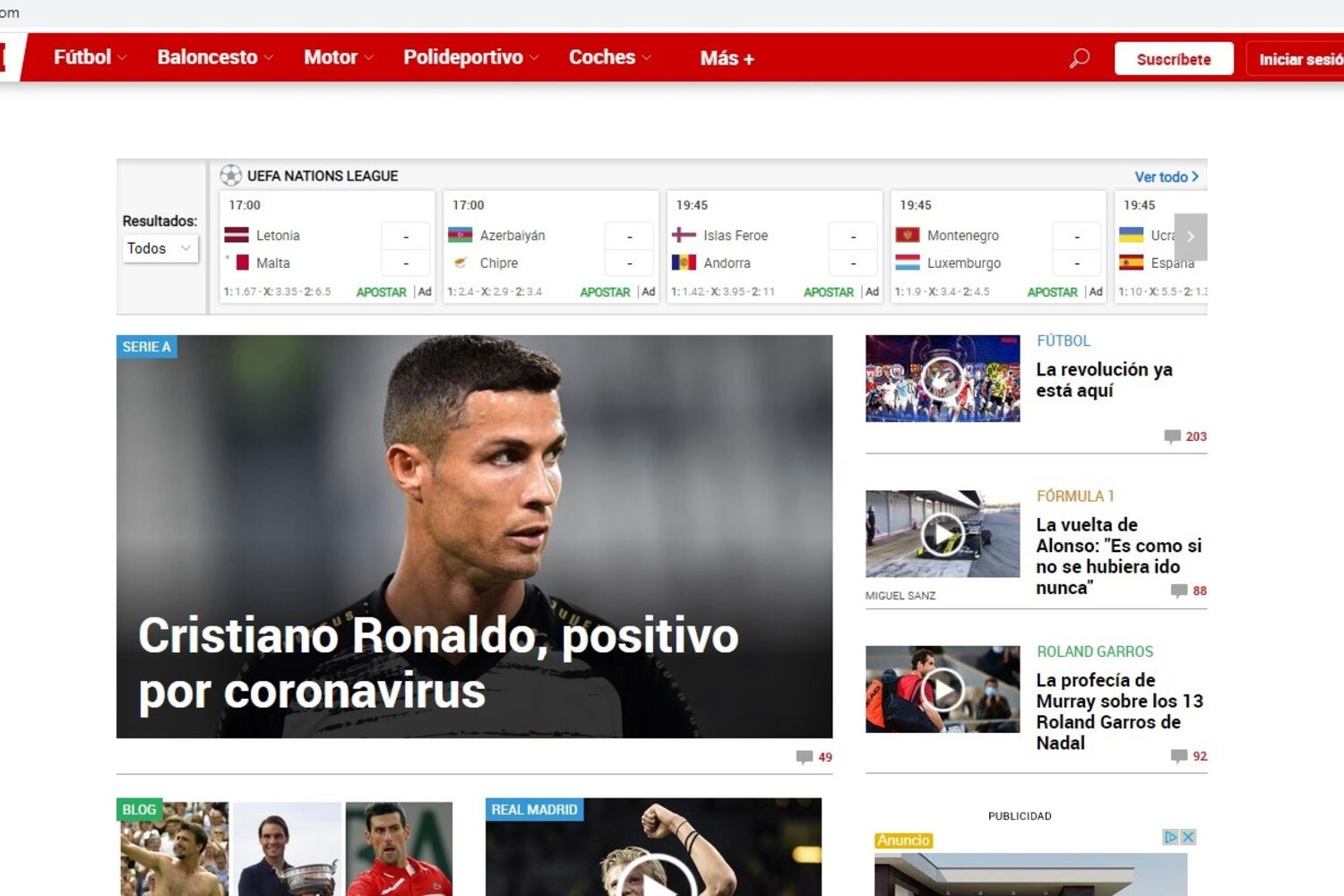The height and width of the screenshot is (896, 1344).
Task: Click the Letonia flag icon
Action: coord(237,235)
